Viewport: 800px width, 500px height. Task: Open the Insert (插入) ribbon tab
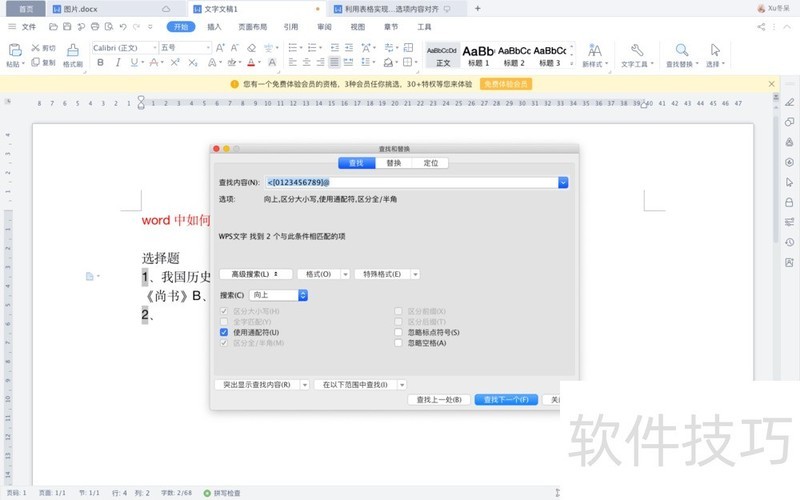(214, 27)
